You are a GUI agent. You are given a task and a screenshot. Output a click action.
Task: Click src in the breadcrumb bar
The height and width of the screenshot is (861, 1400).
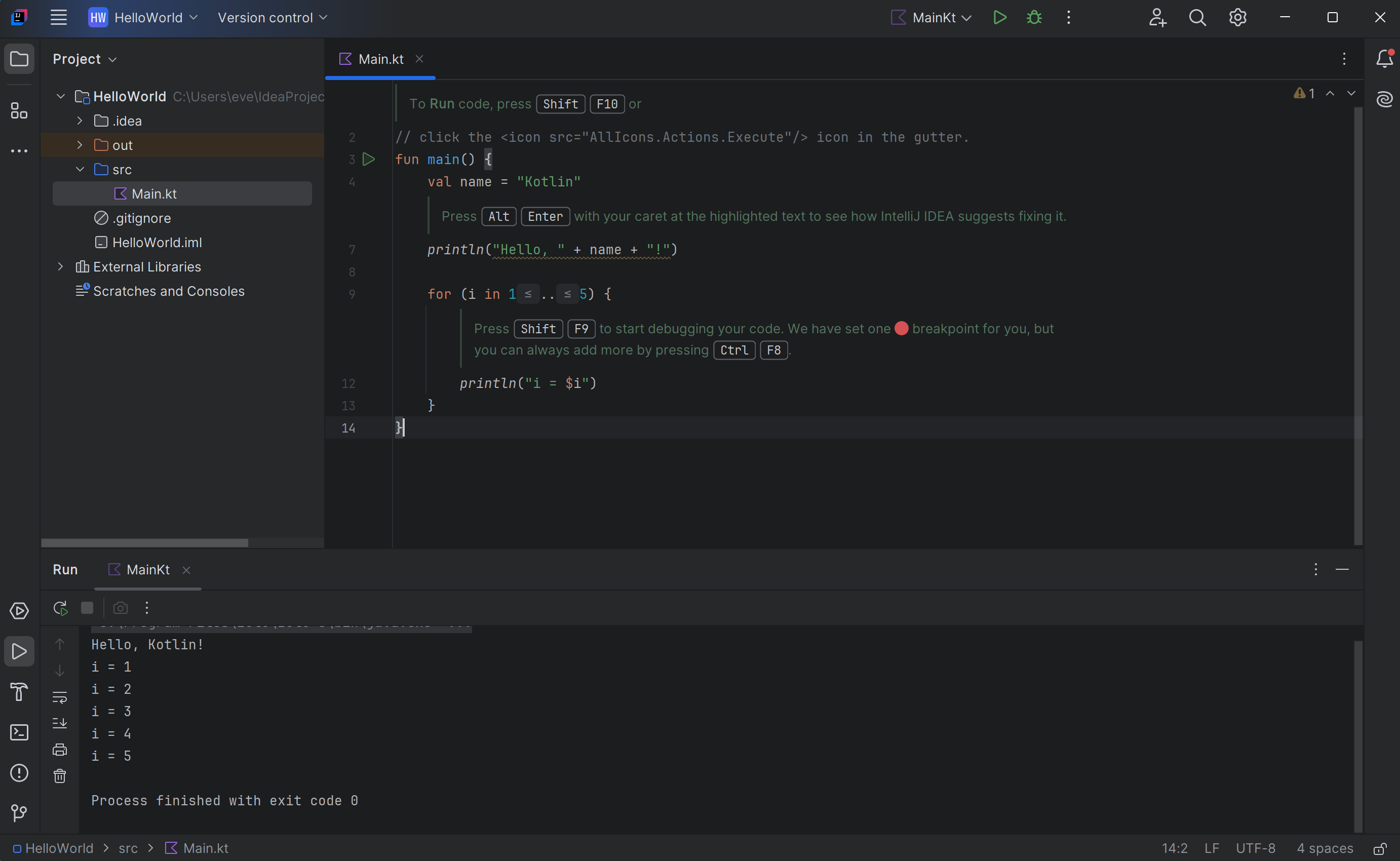128,848
